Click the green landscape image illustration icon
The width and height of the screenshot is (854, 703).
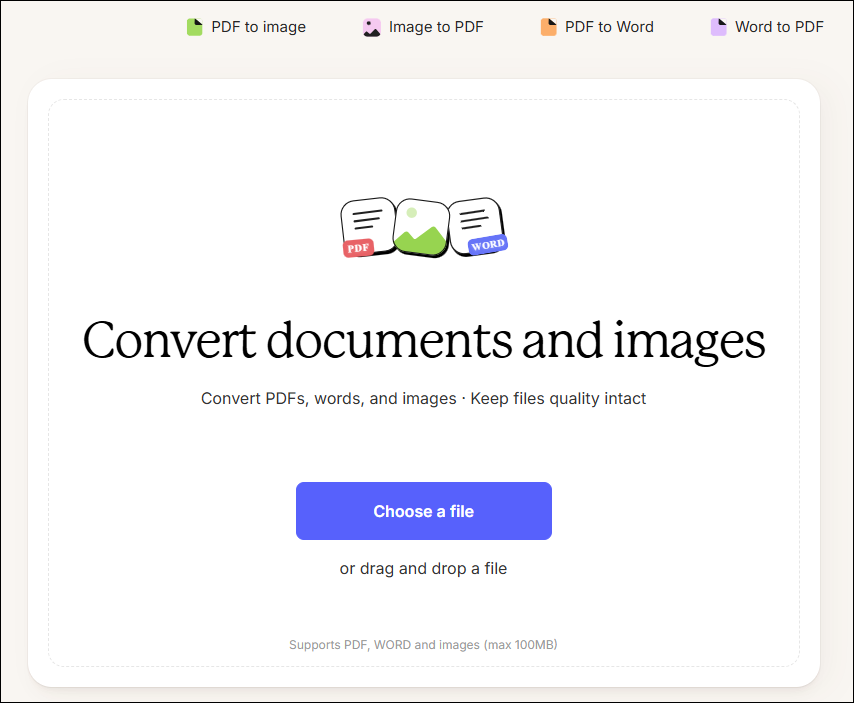point(422,228)
